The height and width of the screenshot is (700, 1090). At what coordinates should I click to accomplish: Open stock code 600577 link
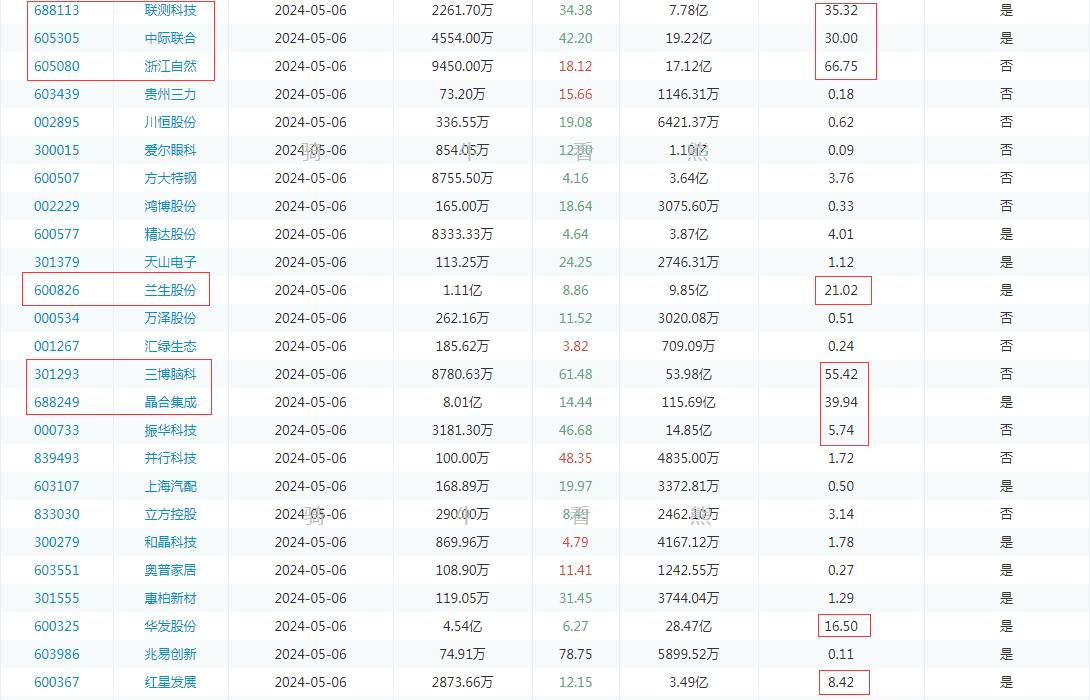coord(56,235)
